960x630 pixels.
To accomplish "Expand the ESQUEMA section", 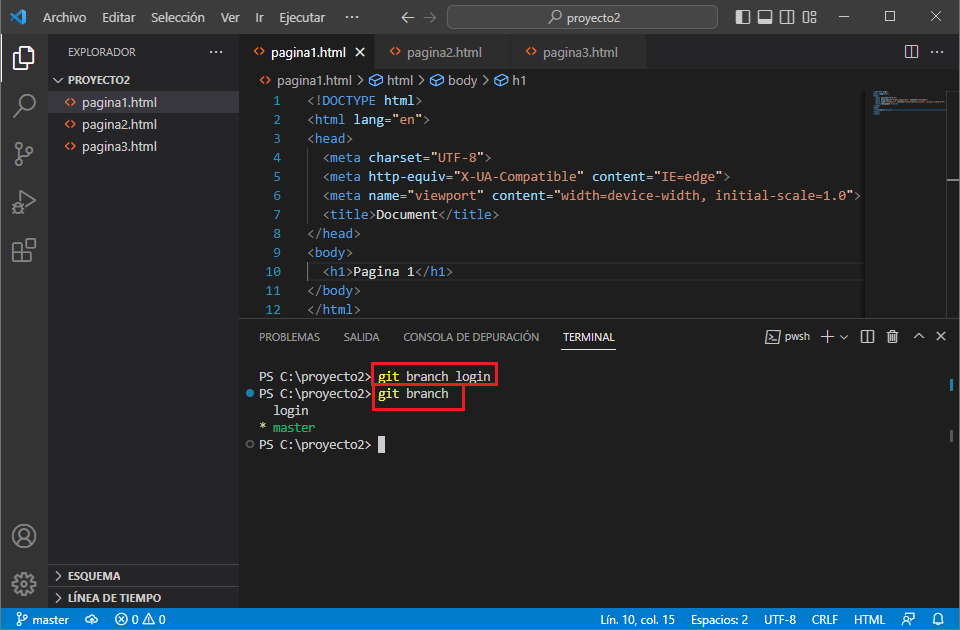I will [x=143, y=576].
